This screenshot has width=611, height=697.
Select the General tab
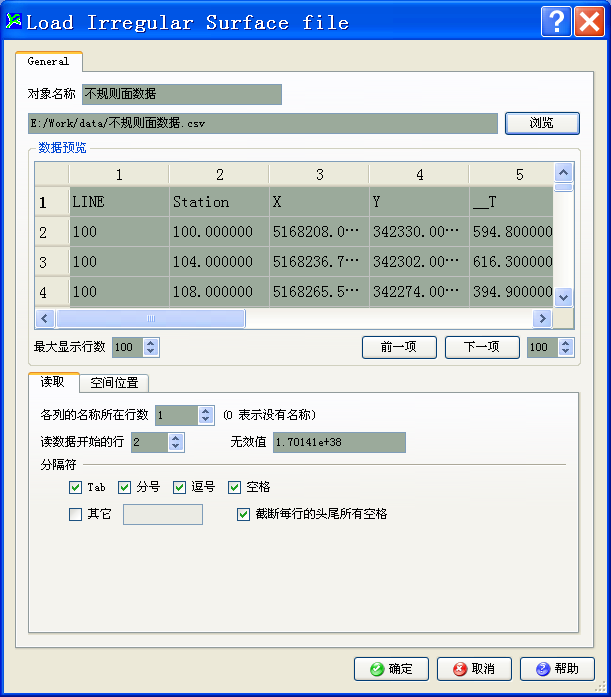[x=48, y=61]
